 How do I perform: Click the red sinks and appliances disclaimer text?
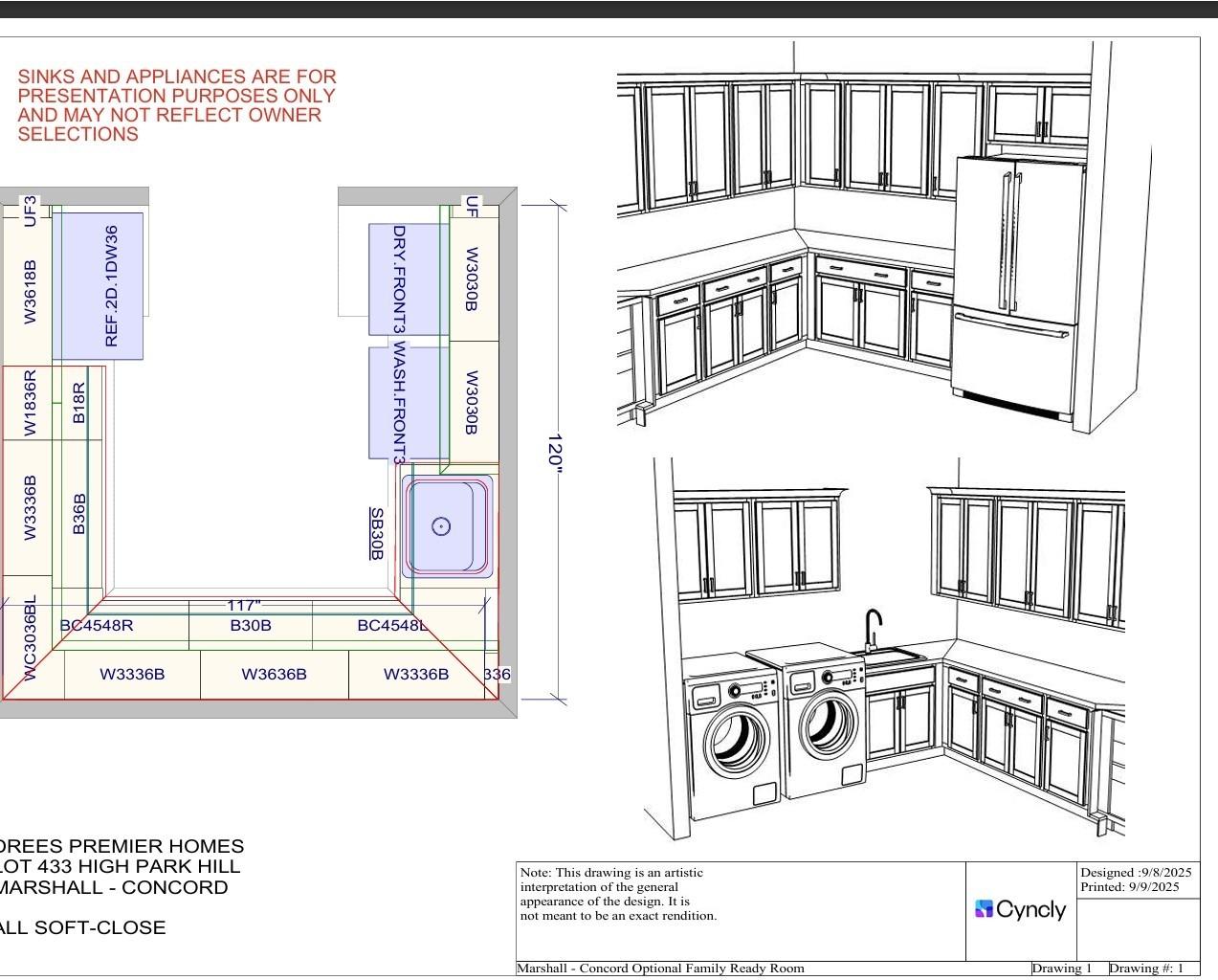tap(177, 105)
